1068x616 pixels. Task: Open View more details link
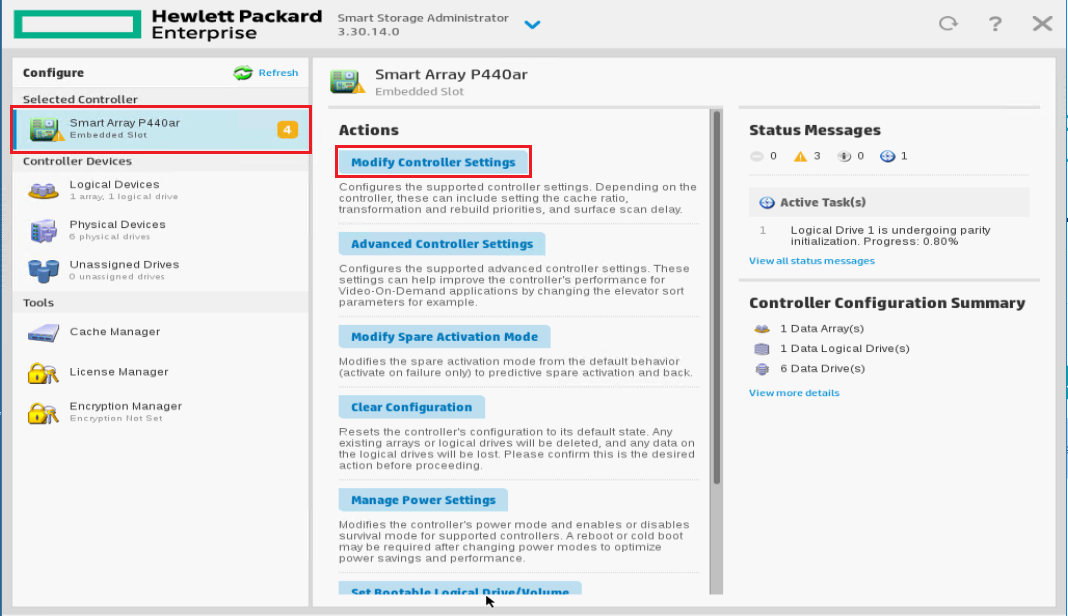coord(794,393)
